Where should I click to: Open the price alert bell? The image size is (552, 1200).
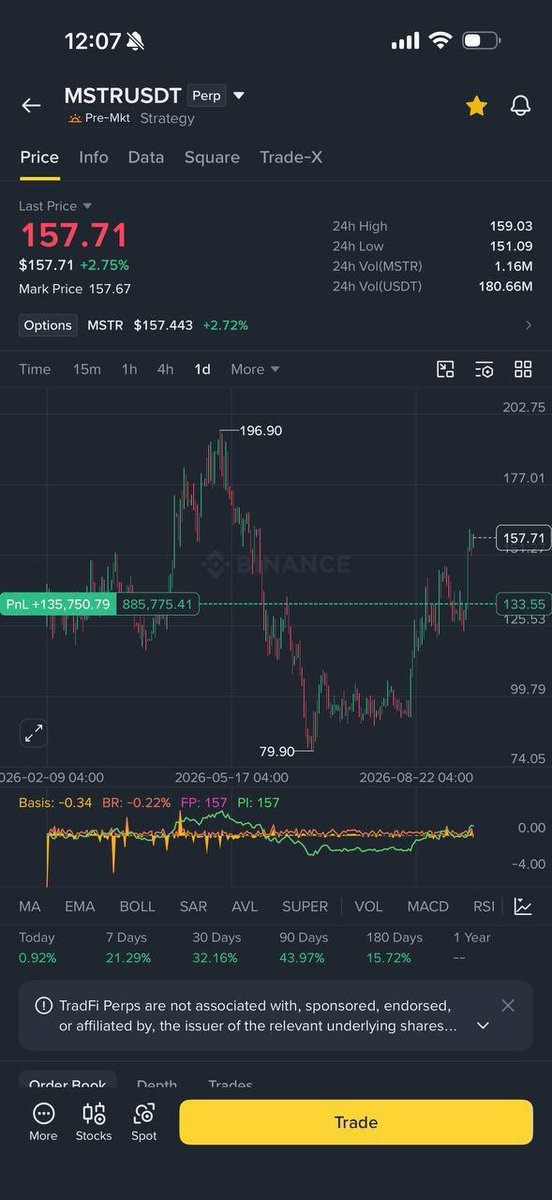point(520,105)
